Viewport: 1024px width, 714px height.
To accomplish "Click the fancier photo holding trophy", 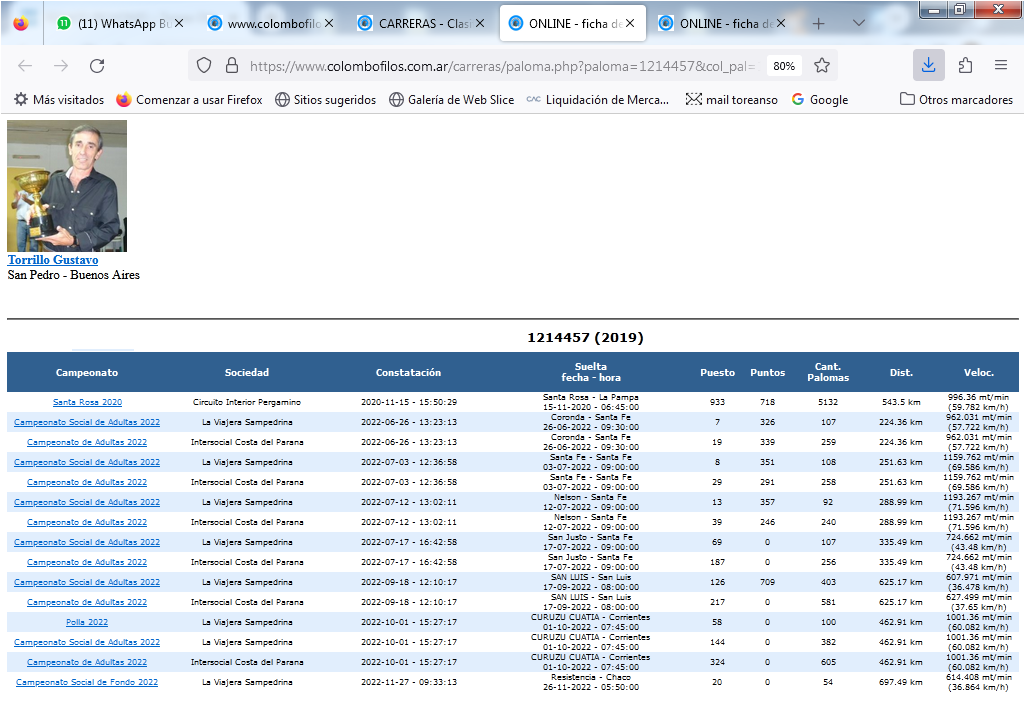I will (67, 186).
